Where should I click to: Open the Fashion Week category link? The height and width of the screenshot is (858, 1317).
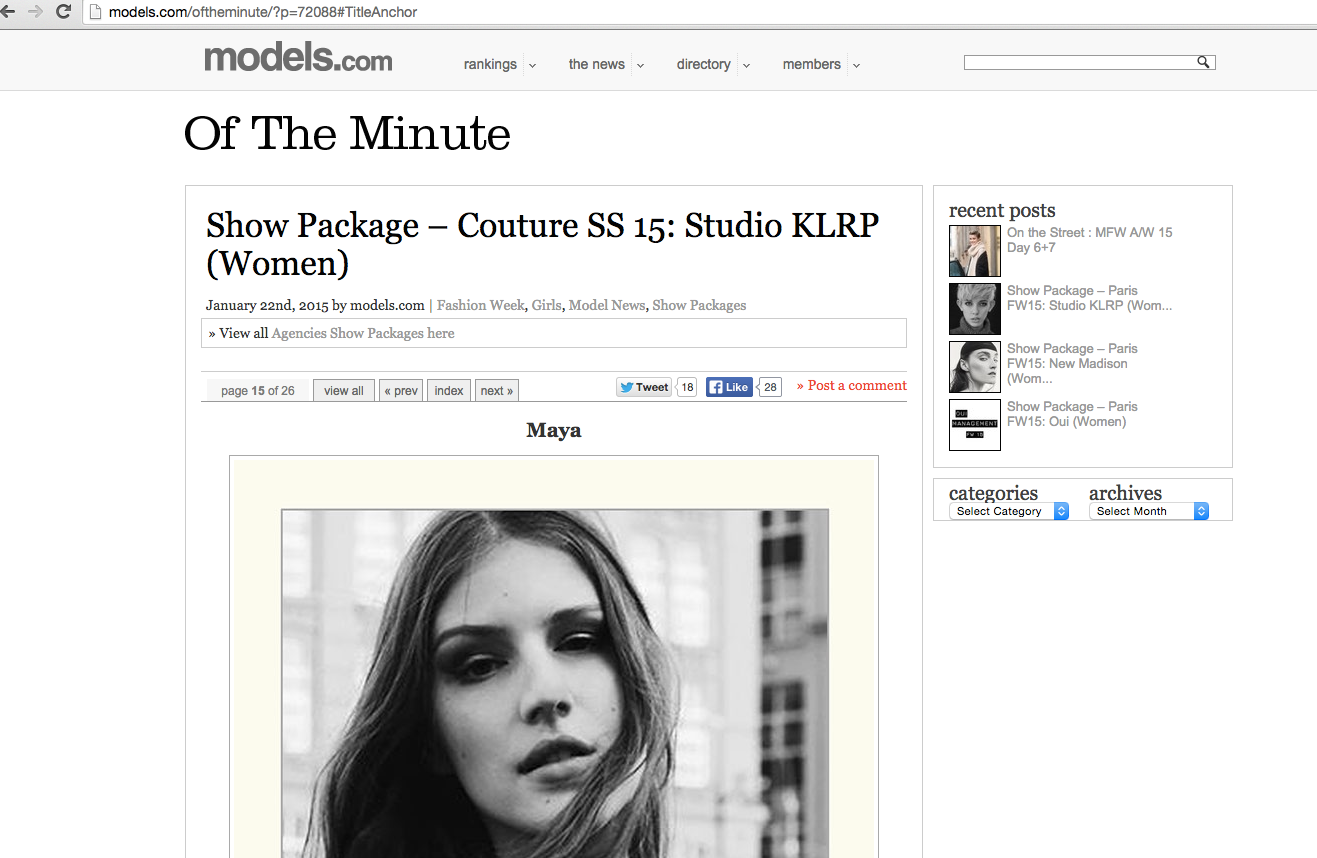pos(480,305)
